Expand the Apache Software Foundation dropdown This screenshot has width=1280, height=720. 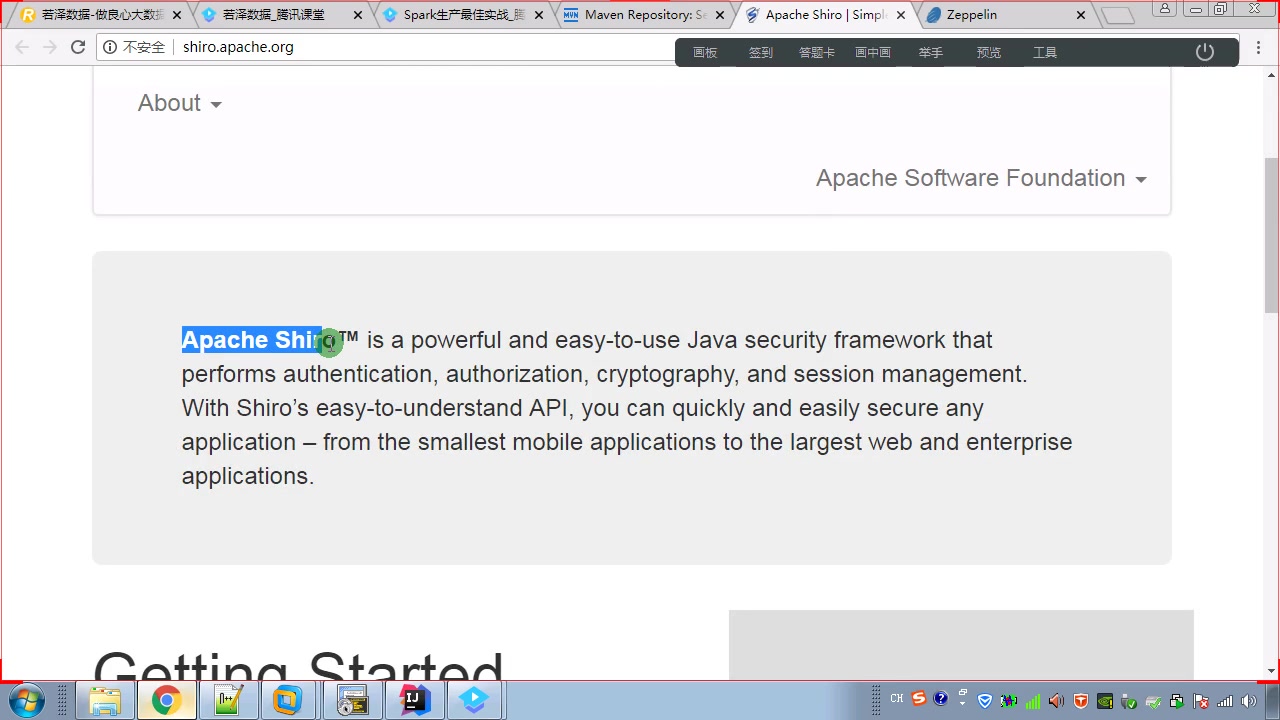click(981, 178)
